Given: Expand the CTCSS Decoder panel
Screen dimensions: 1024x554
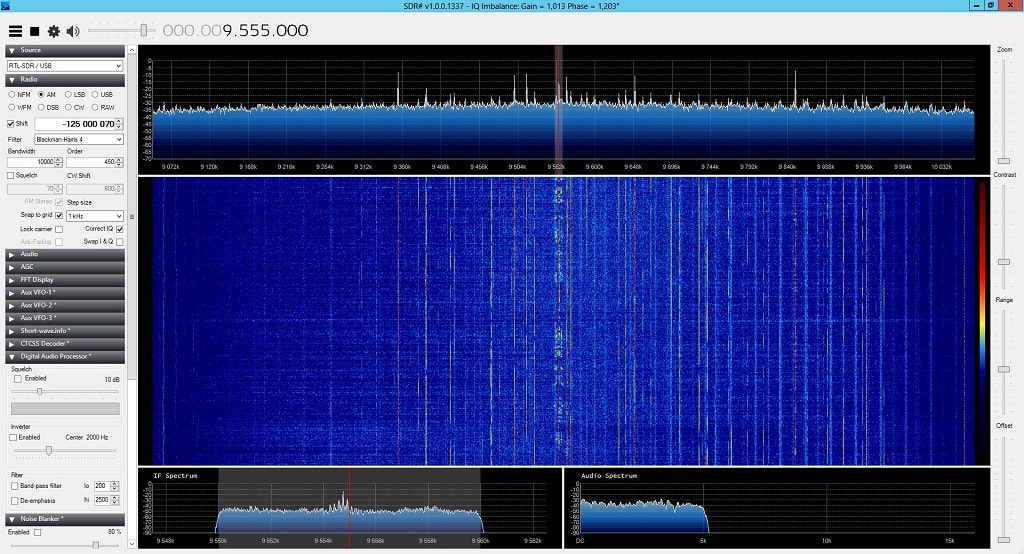Looking at the screenshot, I should click(65, 344).
